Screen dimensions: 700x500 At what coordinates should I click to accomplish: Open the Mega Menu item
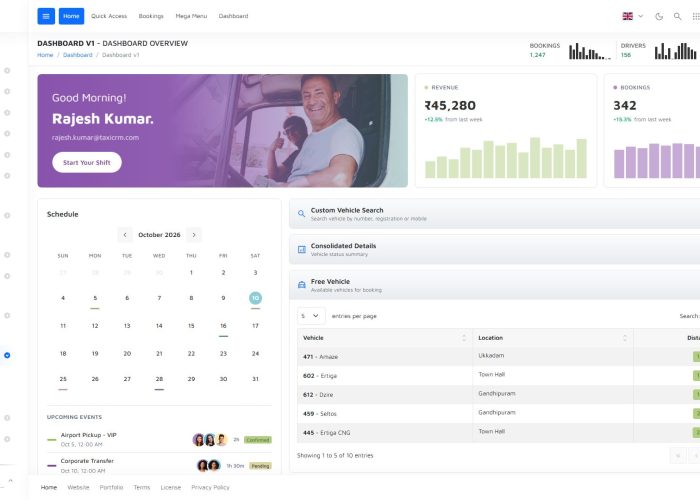click(x=191, y=16)
